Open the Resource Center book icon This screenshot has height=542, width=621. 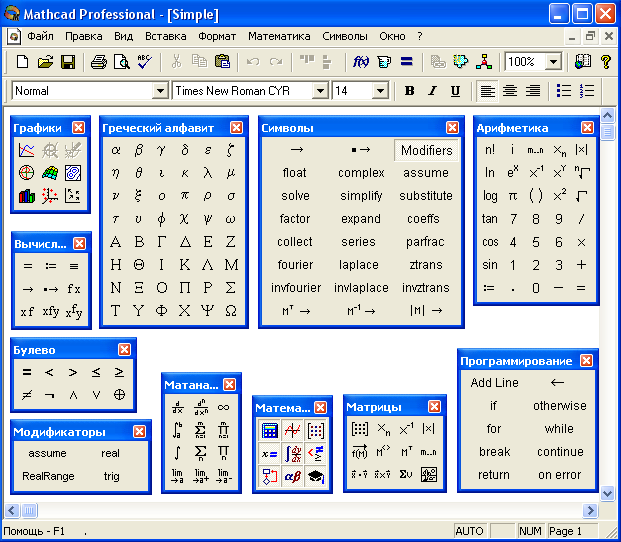pyautogui.click(x=583, y=62)
